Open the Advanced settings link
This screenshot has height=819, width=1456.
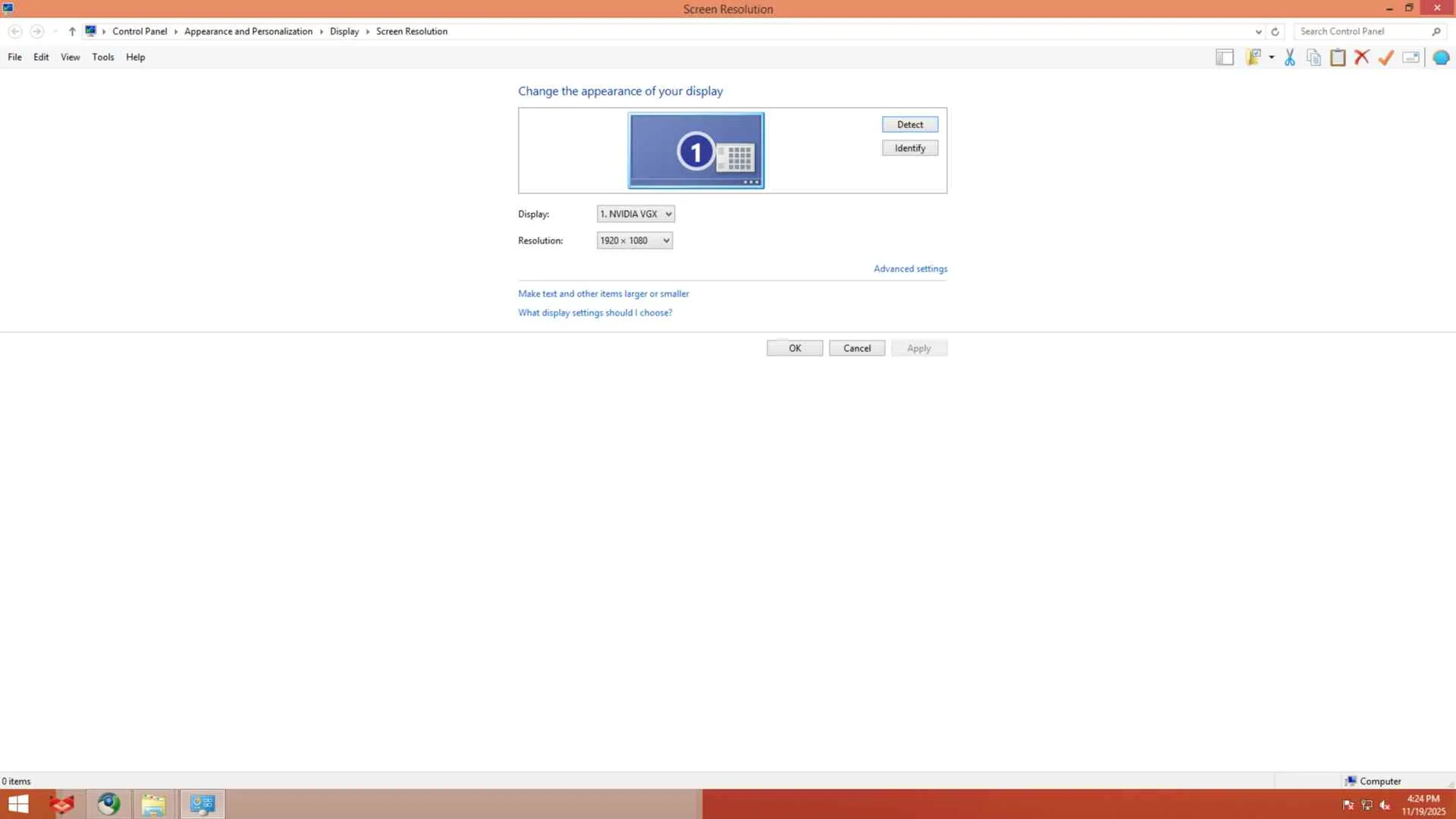[910, 268]
